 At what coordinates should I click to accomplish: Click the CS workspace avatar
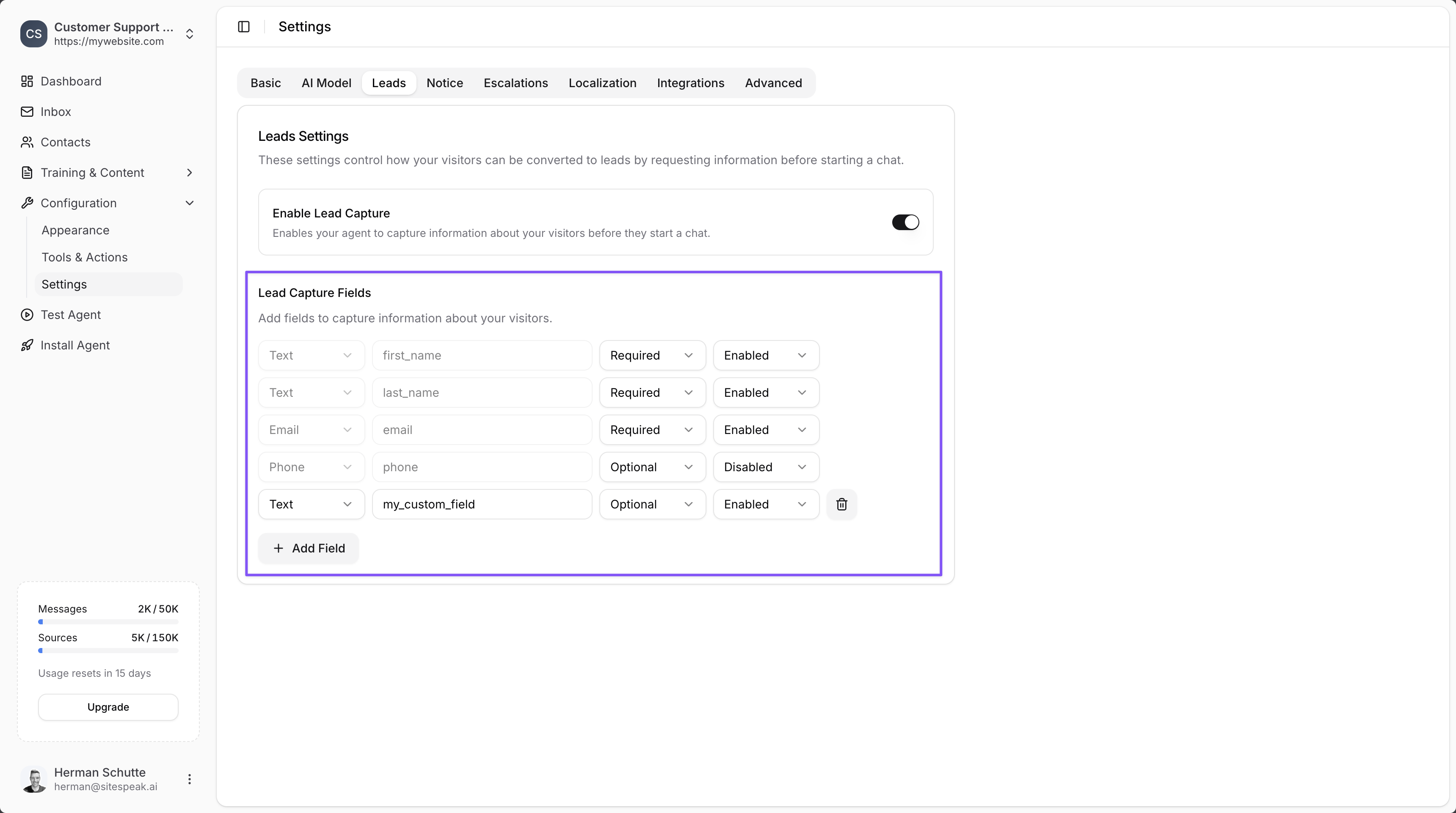pyautogui.click(x=34, y=34)
